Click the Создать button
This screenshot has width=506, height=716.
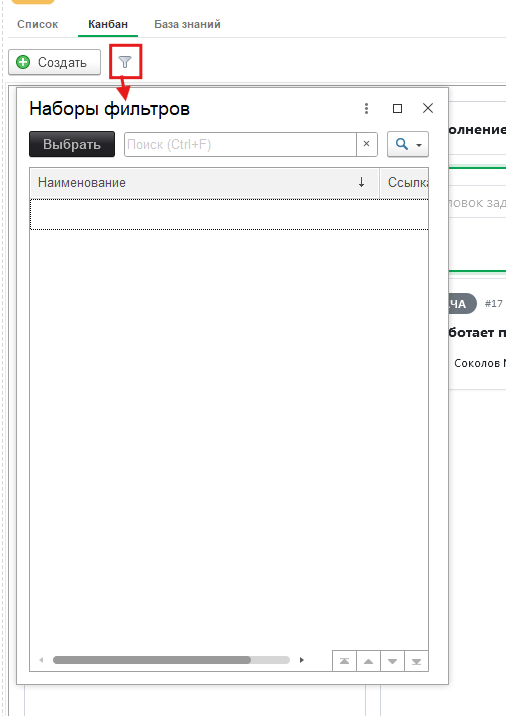(54, 62)
